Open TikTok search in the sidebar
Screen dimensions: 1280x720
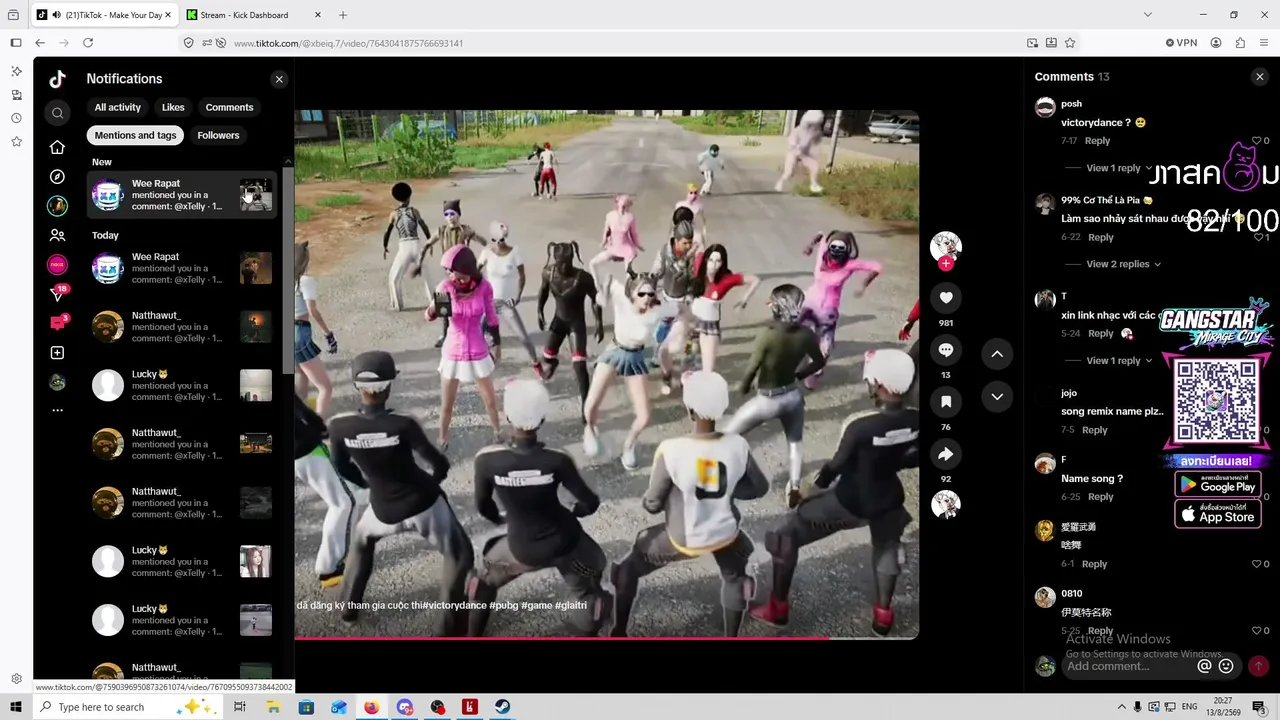click(57, 113)
